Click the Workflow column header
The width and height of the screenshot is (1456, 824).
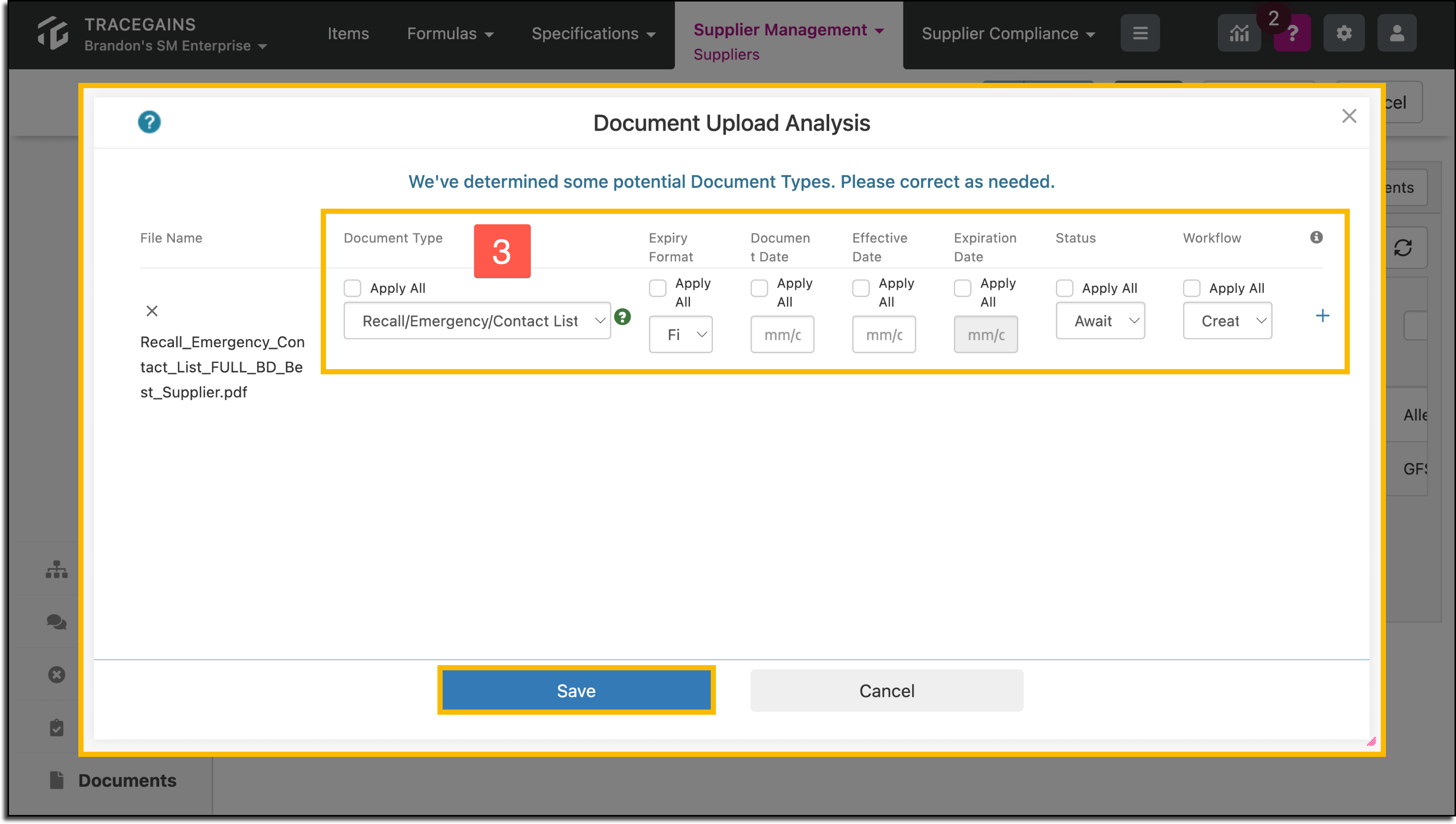[1212, 238]
